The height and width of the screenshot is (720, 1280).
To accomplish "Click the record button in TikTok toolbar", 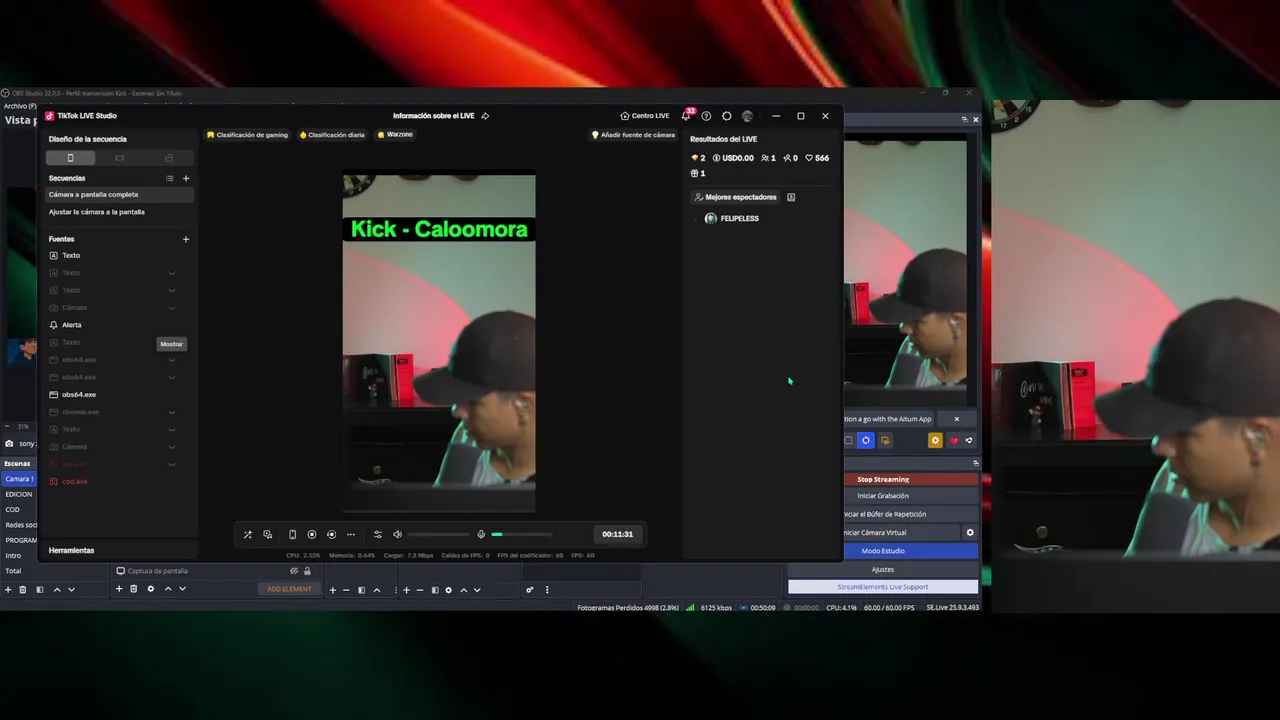I will (312, 534).
